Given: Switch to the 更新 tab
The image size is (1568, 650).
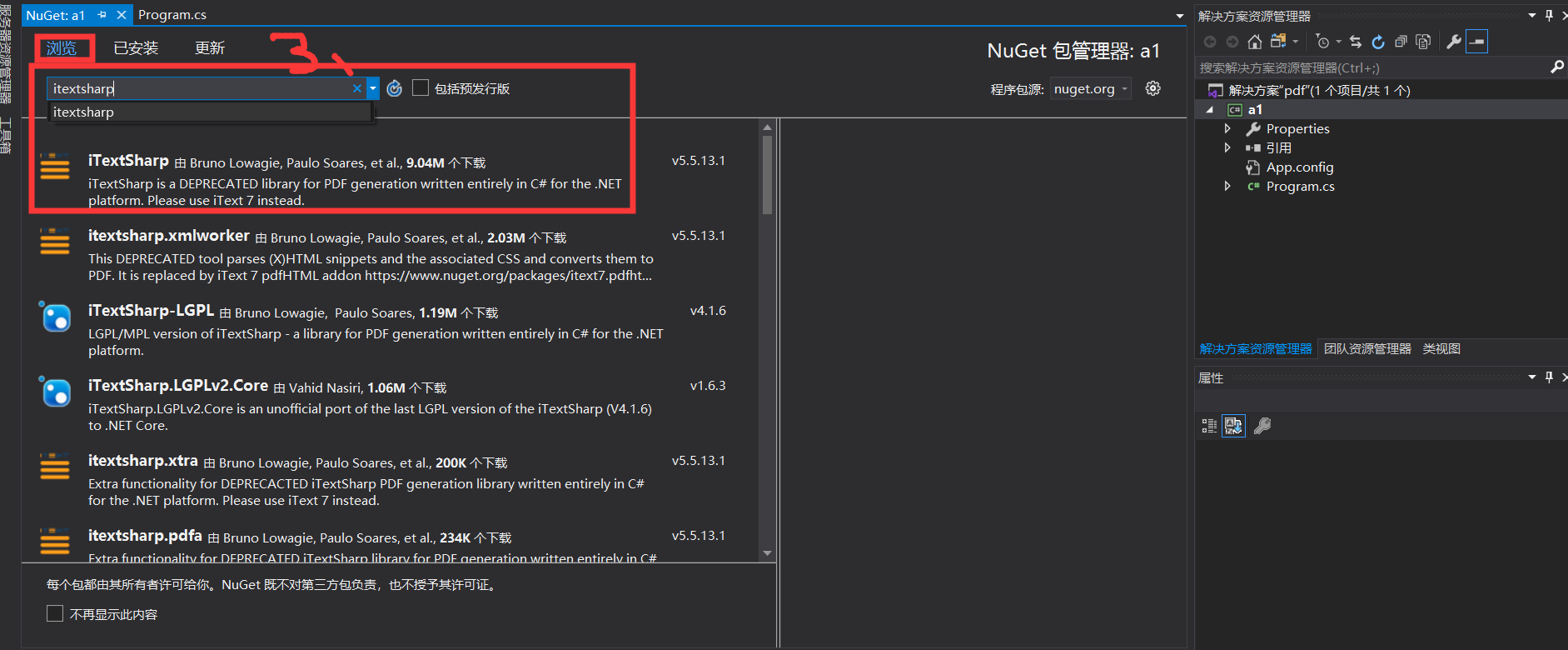Looking at the screenshot, I should click(210, 48).
